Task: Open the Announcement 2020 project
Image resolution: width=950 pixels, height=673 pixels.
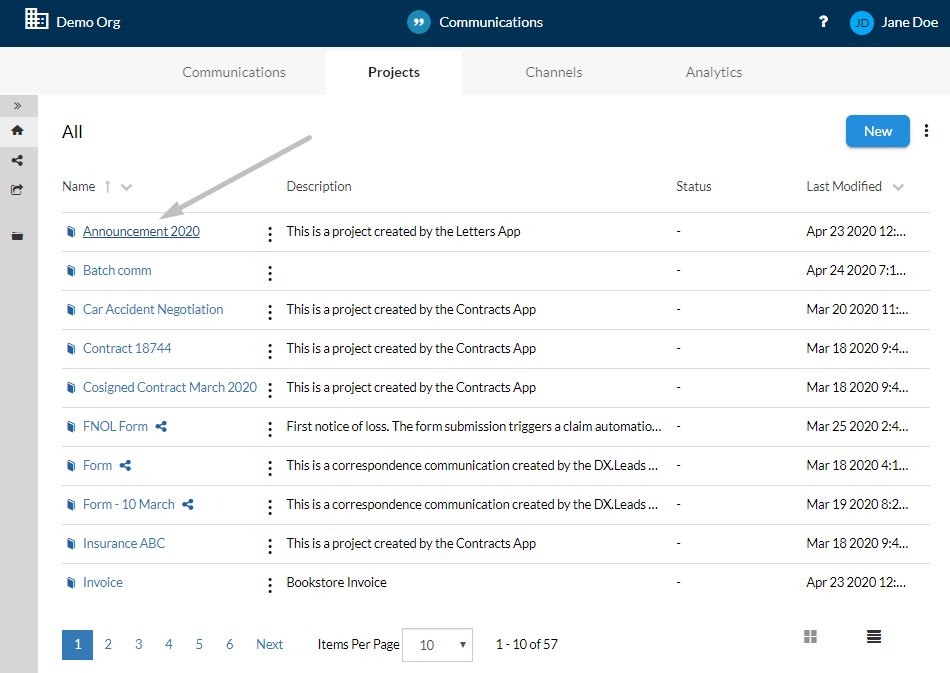Action: coord(141,231)
